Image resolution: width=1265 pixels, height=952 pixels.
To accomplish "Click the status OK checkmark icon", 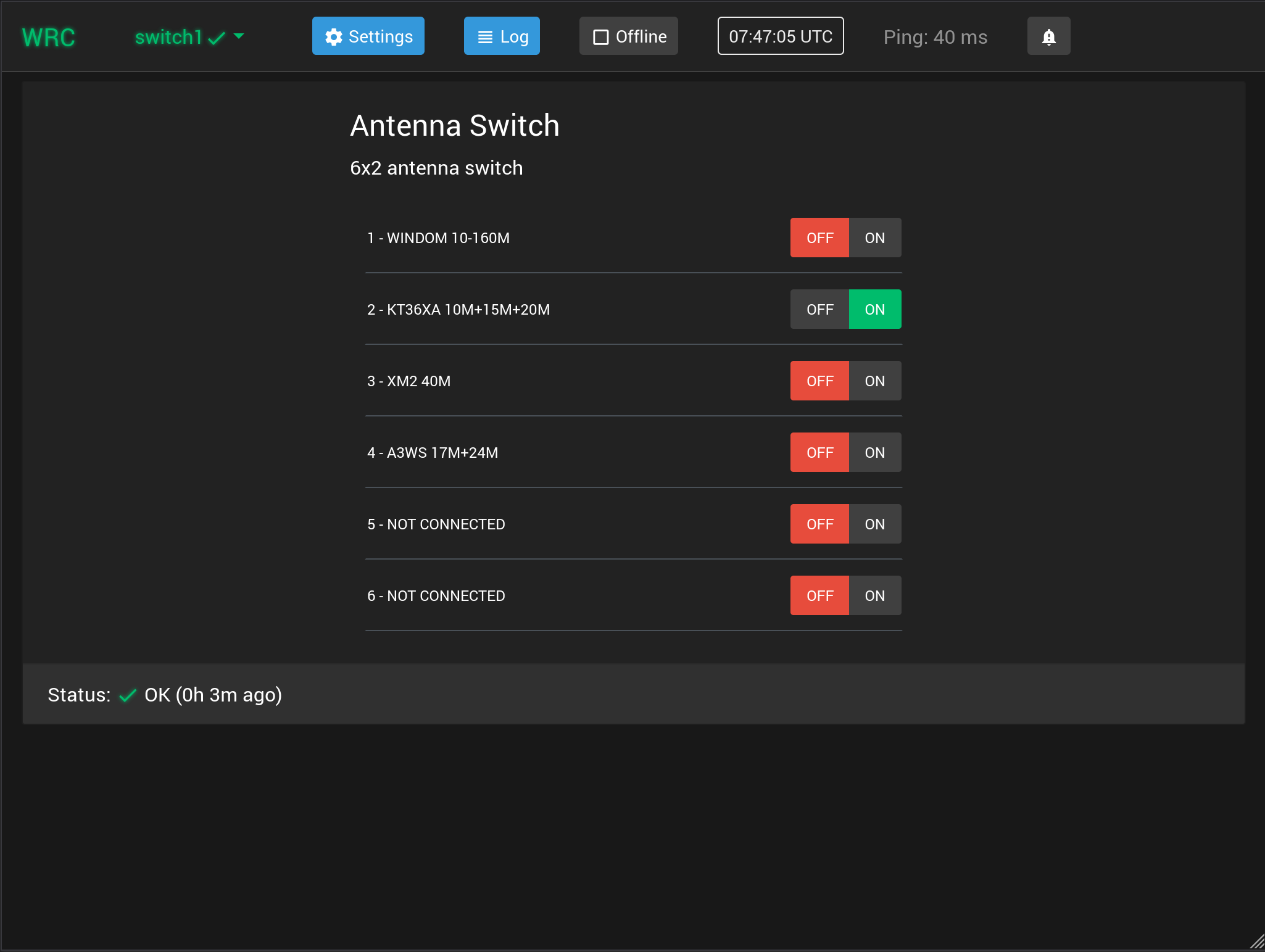I will point(128,695).
